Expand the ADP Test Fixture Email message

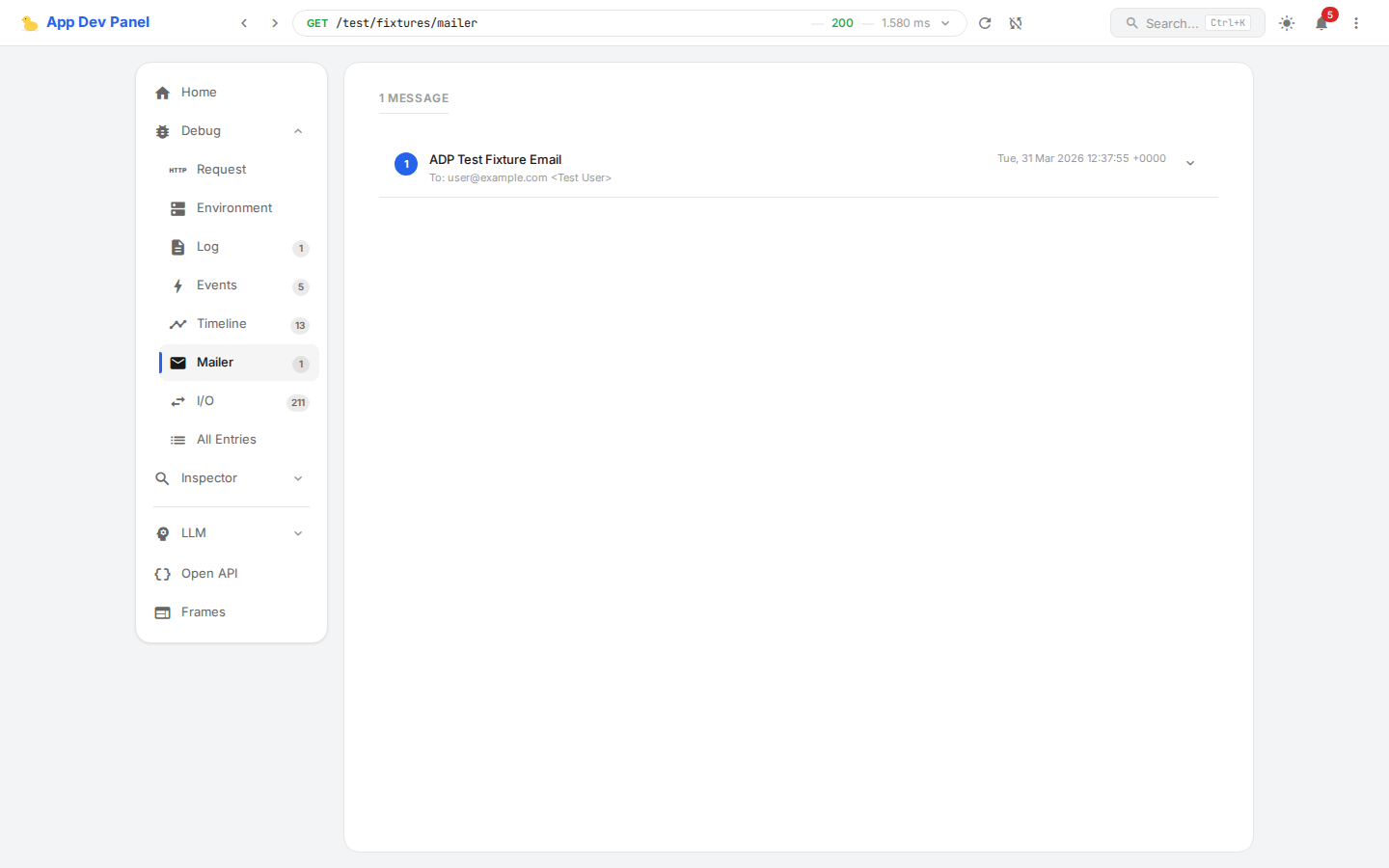pyautogui.click(x=1190, y=162)
